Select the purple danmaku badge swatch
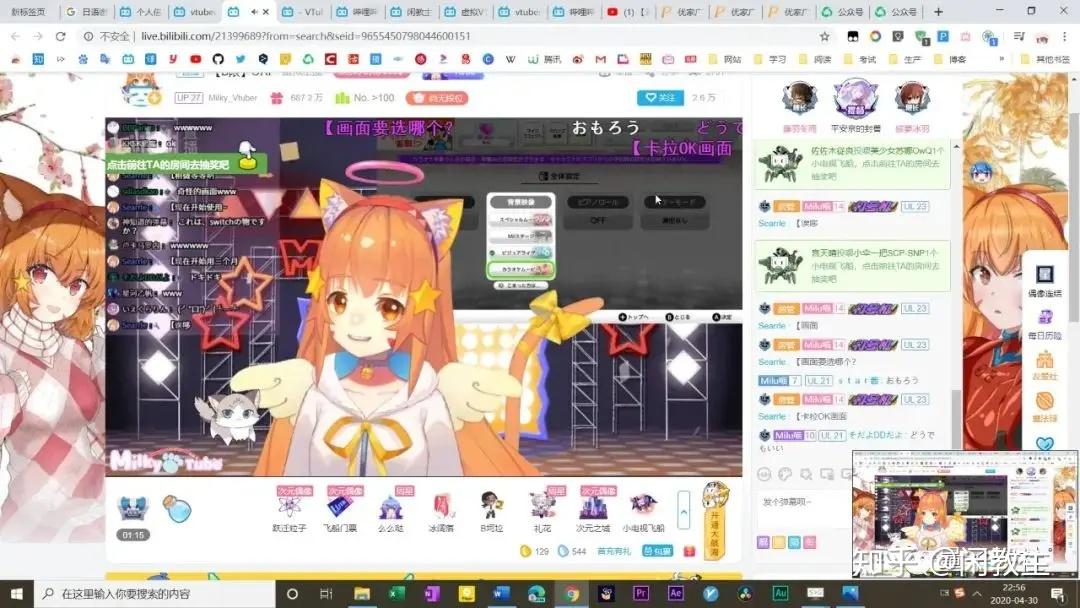Viewport: 1080px width, 608px height. 763,543
